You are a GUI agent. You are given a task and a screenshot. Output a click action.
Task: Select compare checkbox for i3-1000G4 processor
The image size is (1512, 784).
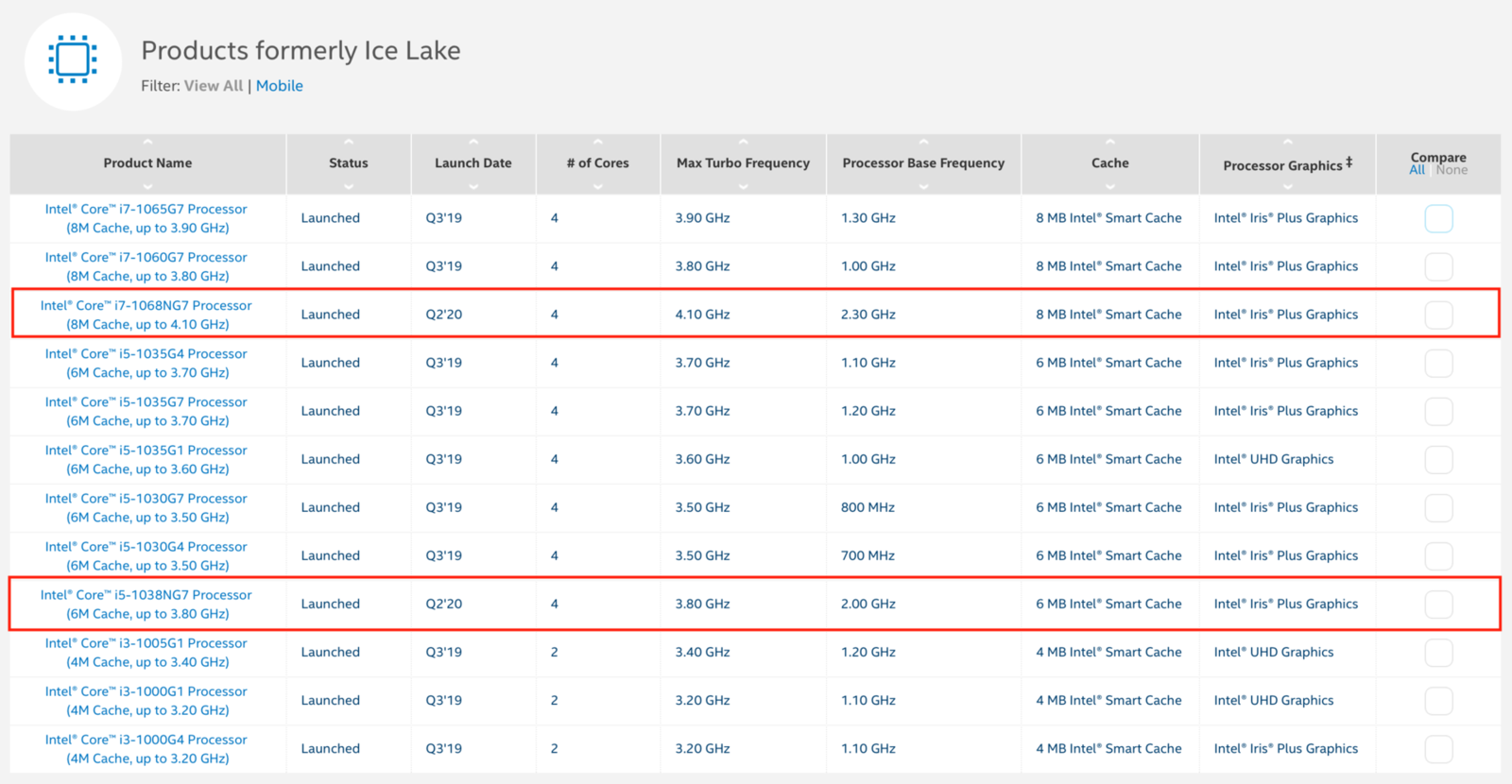coord(1438,749)
